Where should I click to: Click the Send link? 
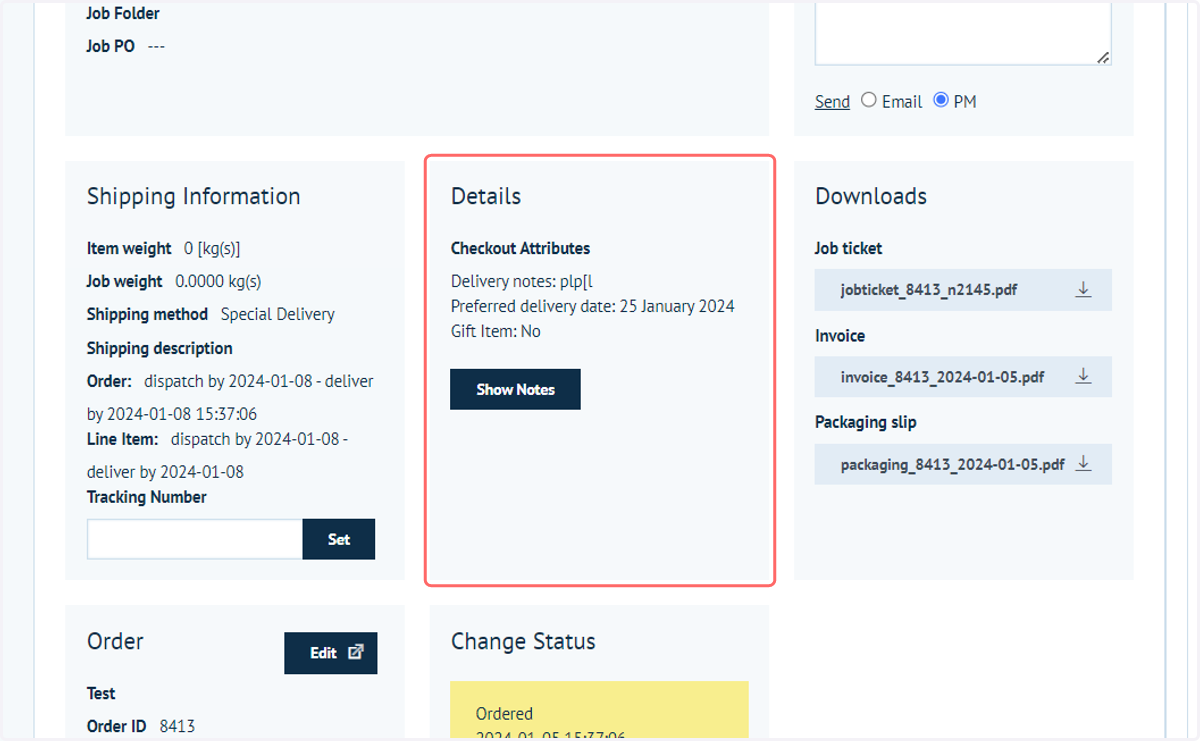tap(832, 102)
